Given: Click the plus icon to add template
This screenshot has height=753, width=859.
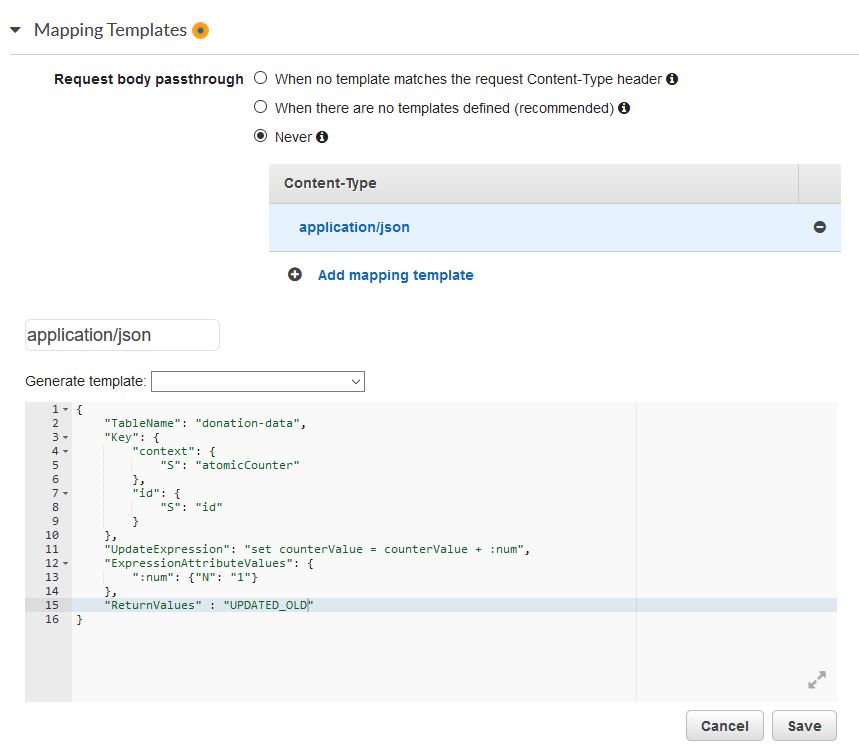Looking at the screenshot, I should [x=295, y=275].
